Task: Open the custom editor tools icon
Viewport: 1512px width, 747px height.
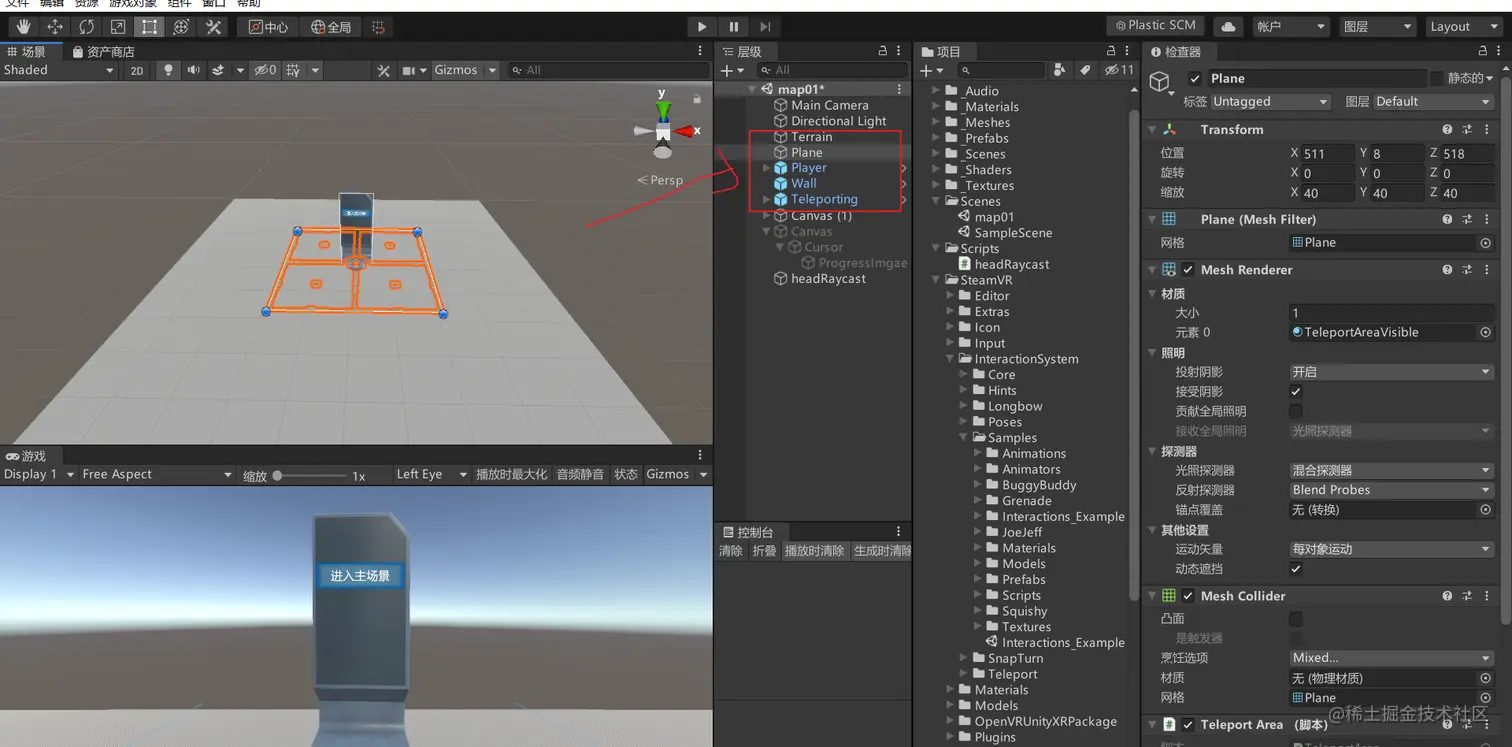Action: (x=213, y=27)
